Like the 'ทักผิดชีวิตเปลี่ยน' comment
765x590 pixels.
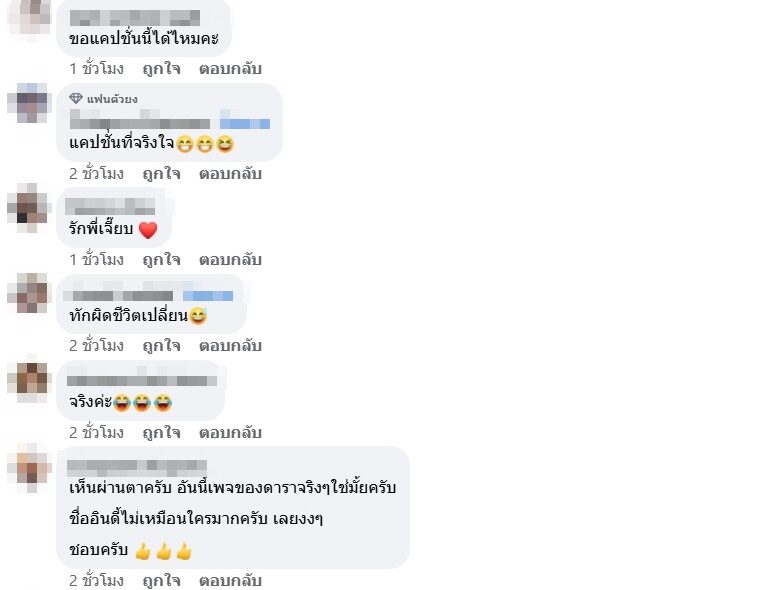(161, 346)
